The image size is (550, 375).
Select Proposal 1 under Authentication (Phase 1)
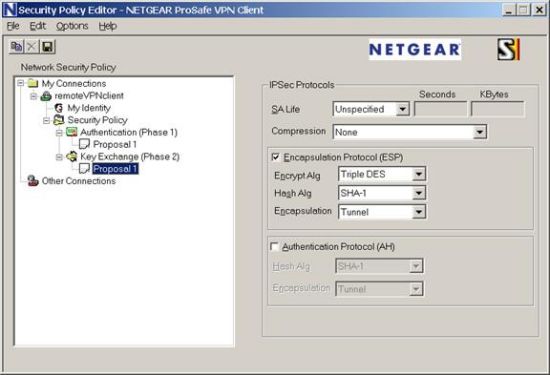click(x=115, y=145)
